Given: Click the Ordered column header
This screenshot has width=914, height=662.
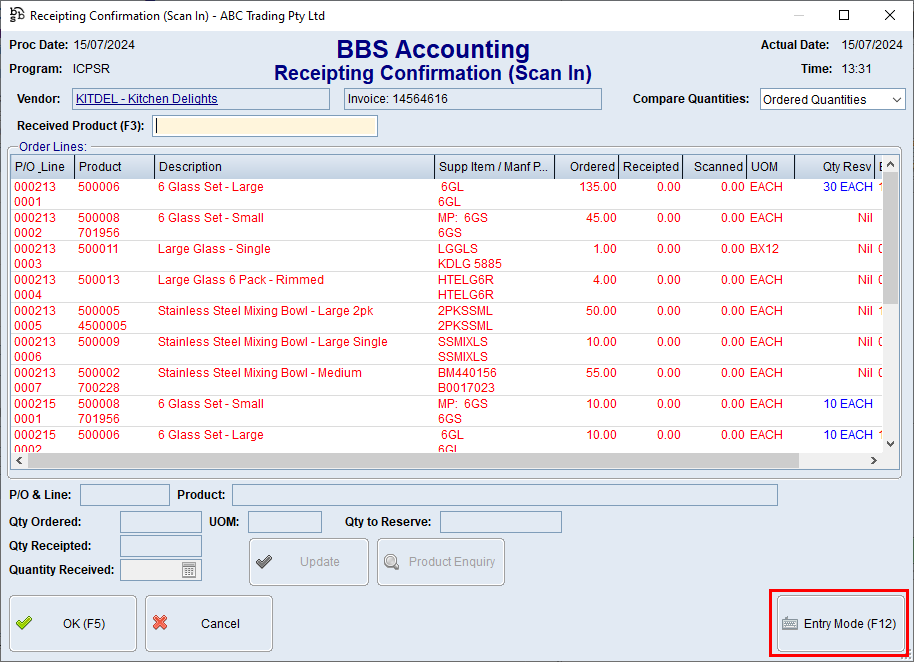Looking at the screenshot, I should click(586, 167).
